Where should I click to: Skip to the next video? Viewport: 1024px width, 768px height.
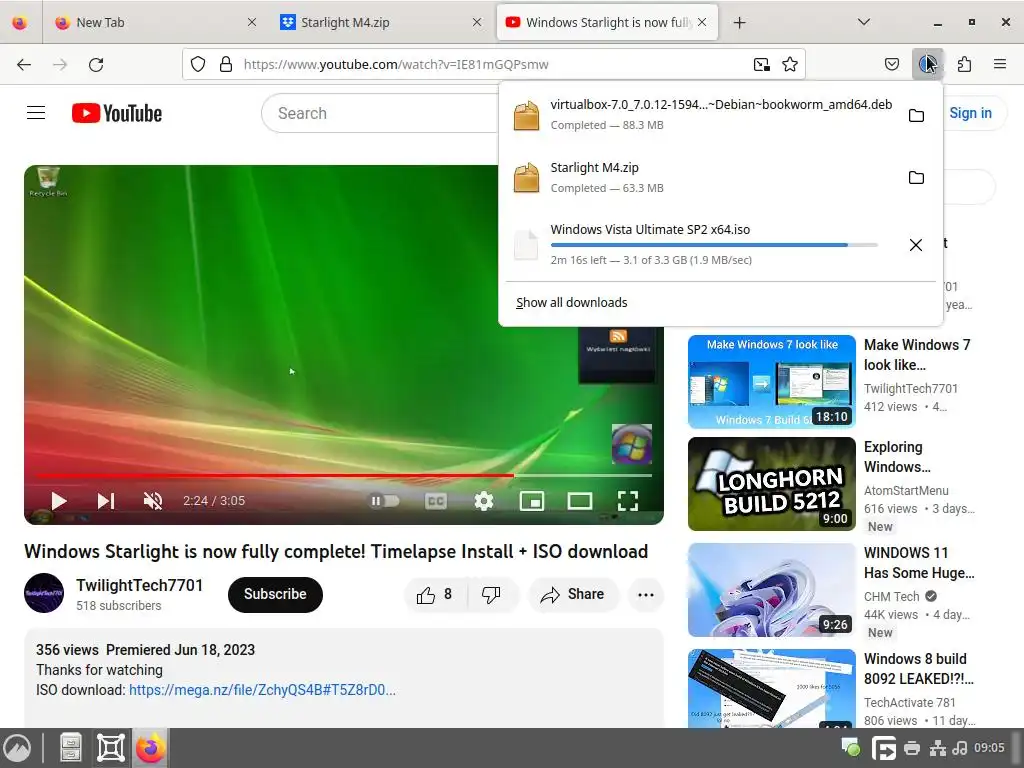(106, 501)
